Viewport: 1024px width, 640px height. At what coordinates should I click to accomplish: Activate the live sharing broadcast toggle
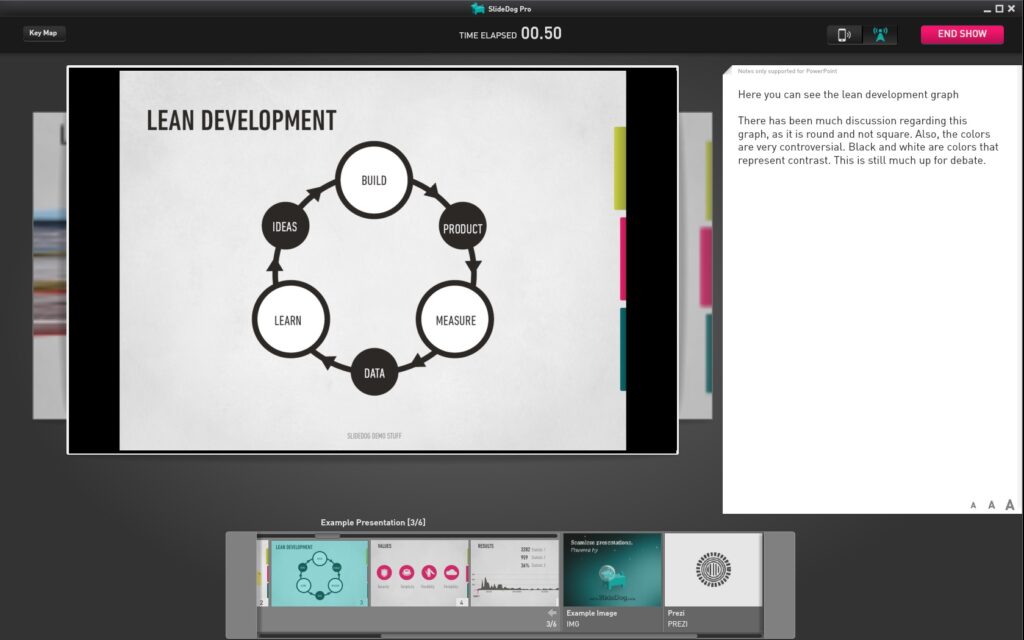click(x=881, y=33)
